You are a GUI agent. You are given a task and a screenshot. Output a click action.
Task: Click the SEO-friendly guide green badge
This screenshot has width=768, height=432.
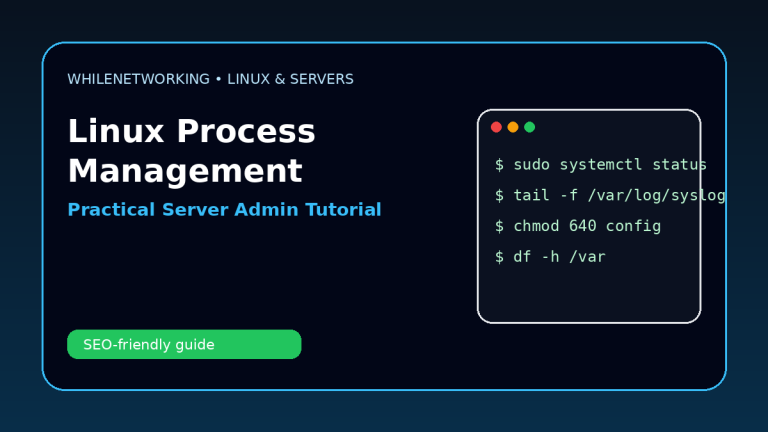(x=184, y=344)
